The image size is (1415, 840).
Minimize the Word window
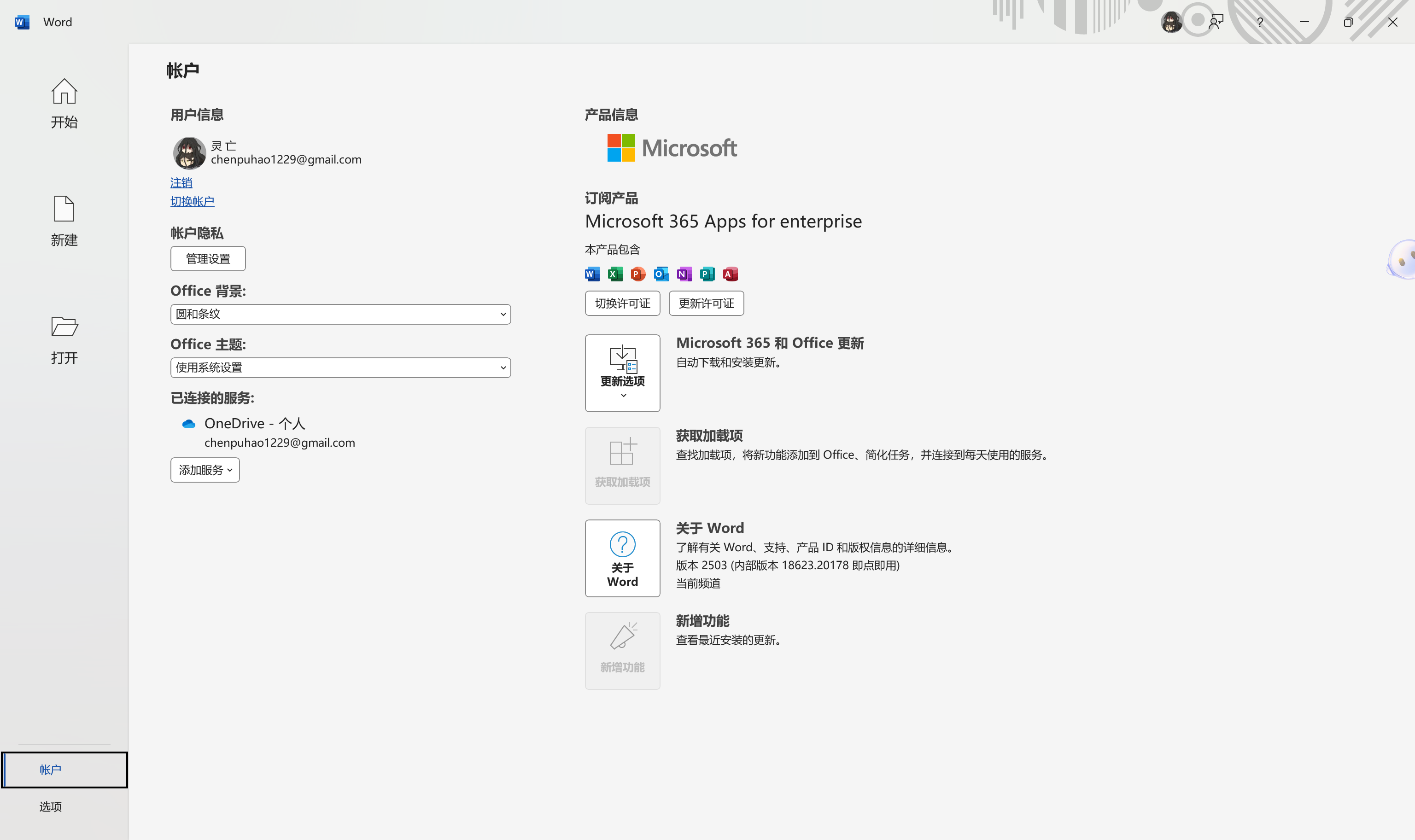click(1304, 22)
